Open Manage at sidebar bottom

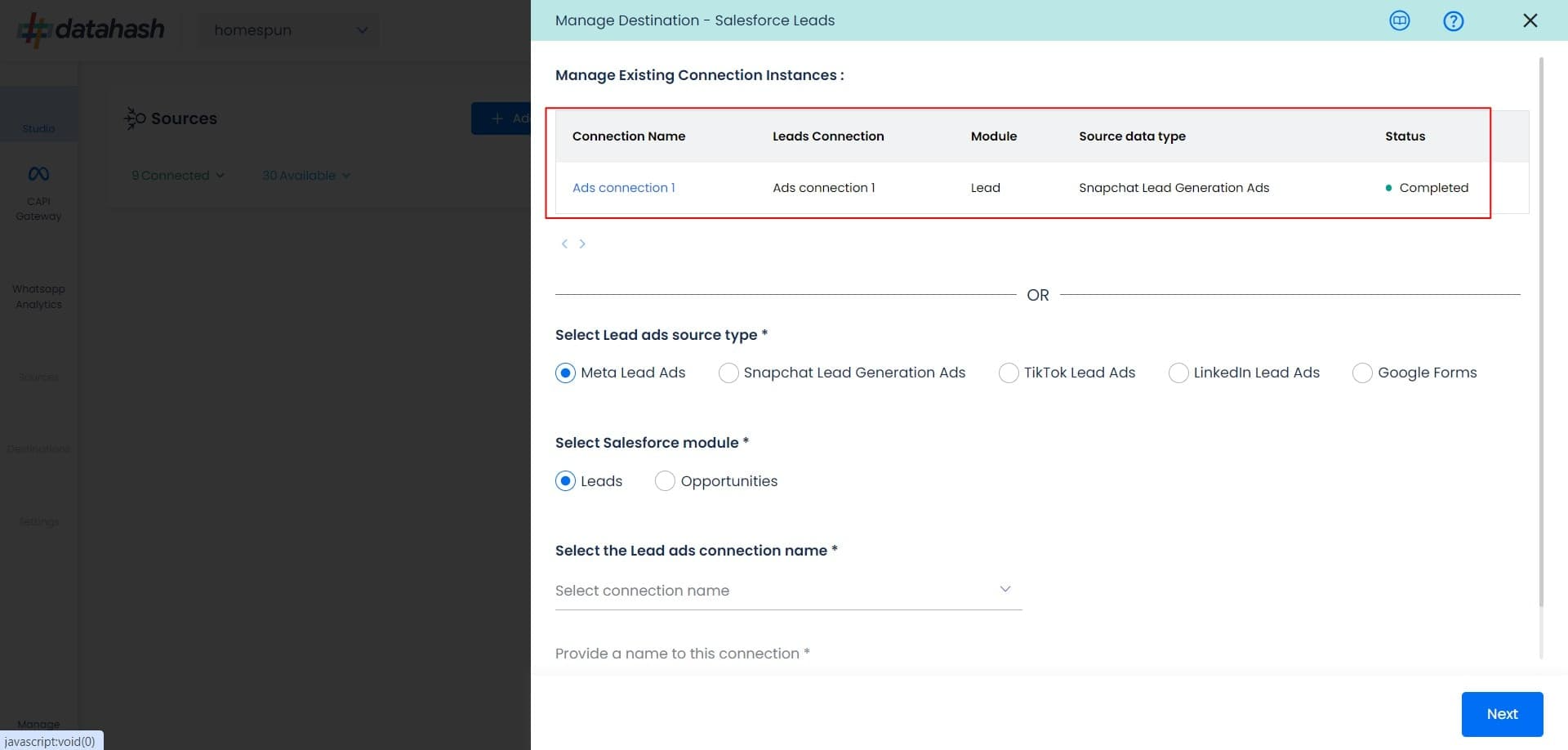point(38,724)
